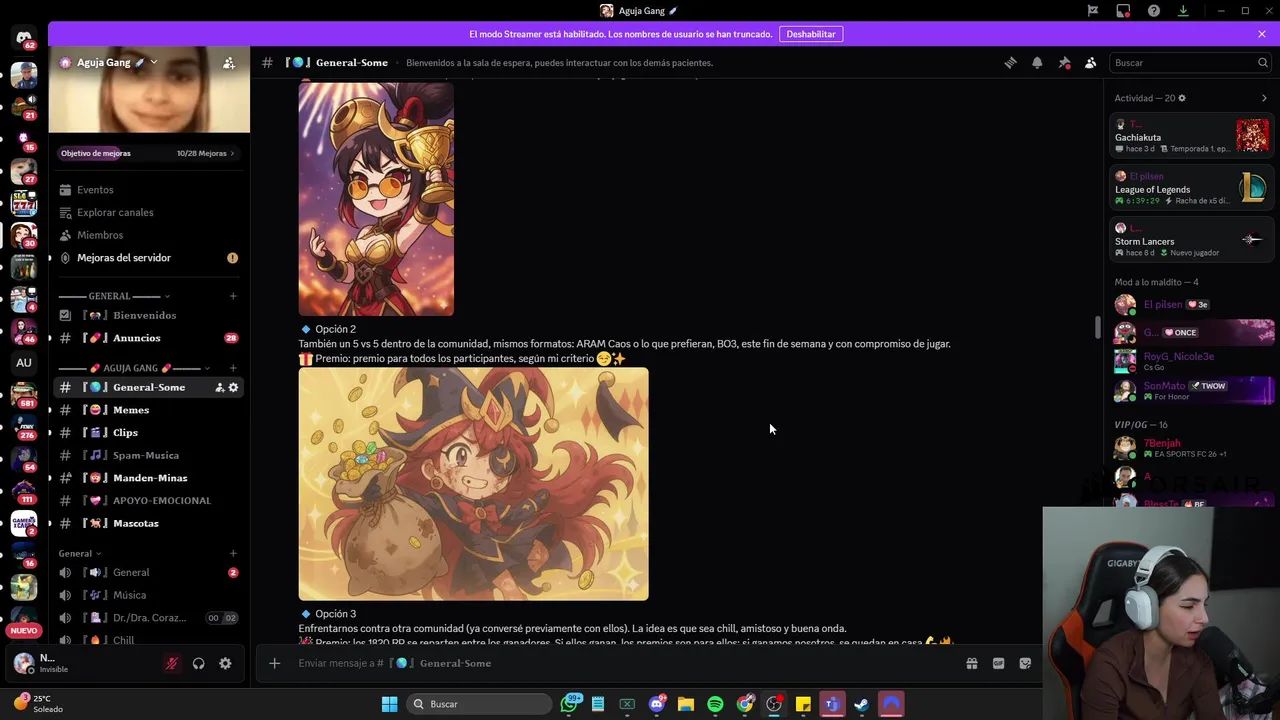
Task: Open notification settings bell icon
Action: (x=1037, y=62)
